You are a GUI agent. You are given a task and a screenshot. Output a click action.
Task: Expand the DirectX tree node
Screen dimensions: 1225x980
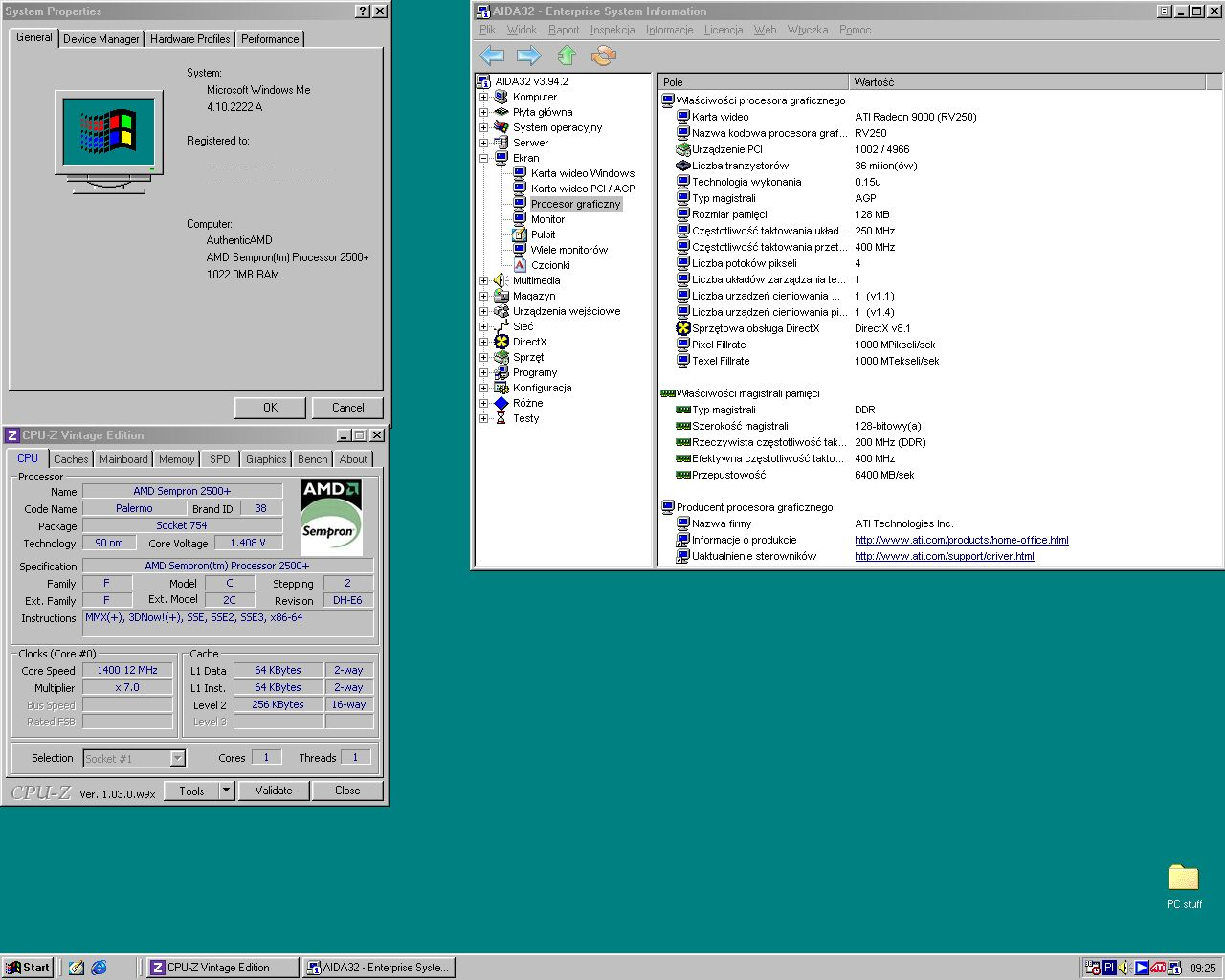coord(484,342)
